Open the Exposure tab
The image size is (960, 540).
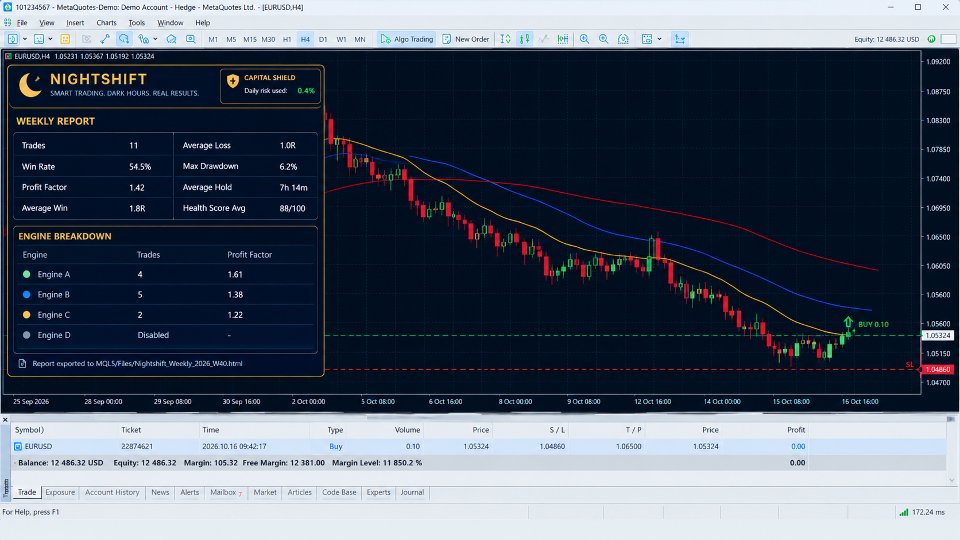[60, 492]
